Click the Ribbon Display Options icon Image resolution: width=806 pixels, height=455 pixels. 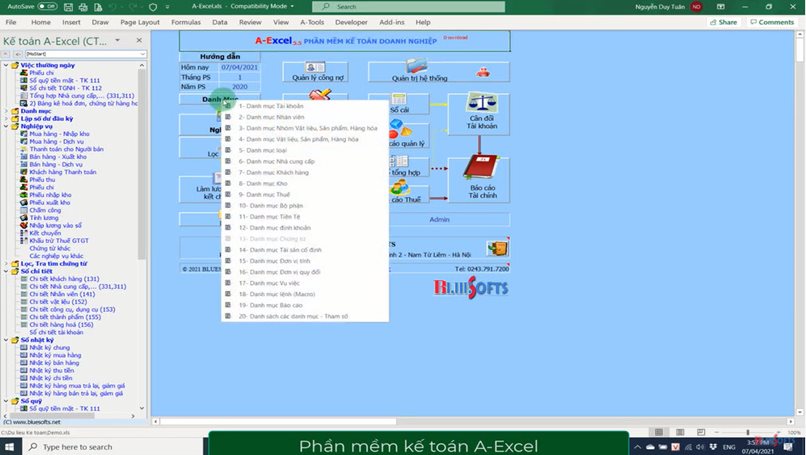coord(721,7)
